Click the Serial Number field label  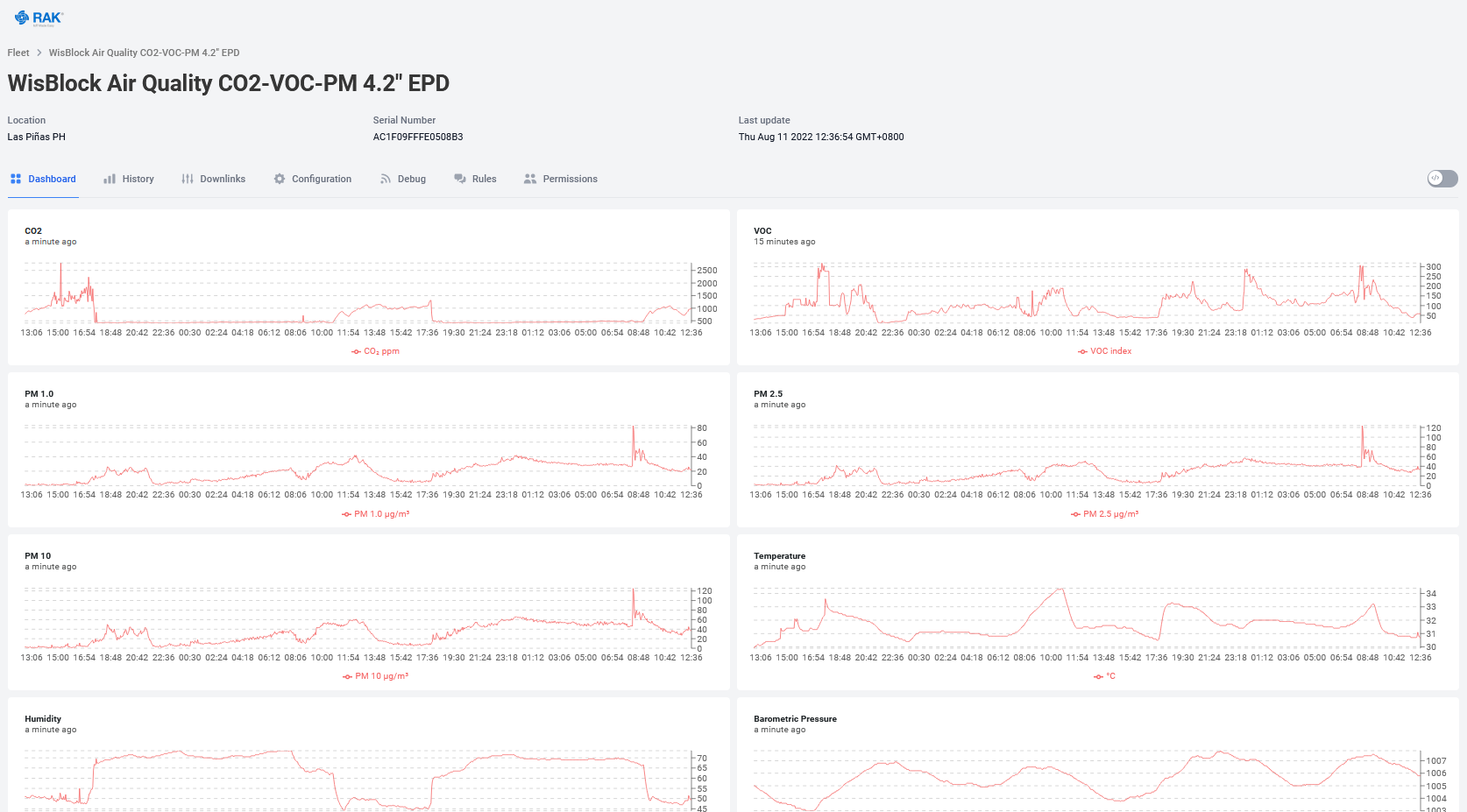(404, 120)
